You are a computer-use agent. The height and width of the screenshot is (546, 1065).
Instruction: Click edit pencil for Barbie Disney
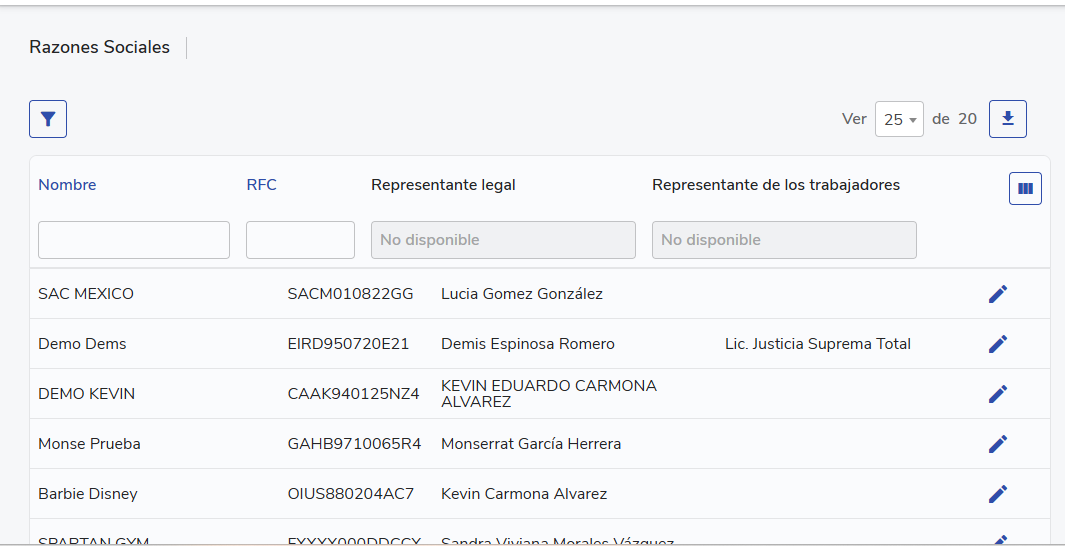[997, 494]
